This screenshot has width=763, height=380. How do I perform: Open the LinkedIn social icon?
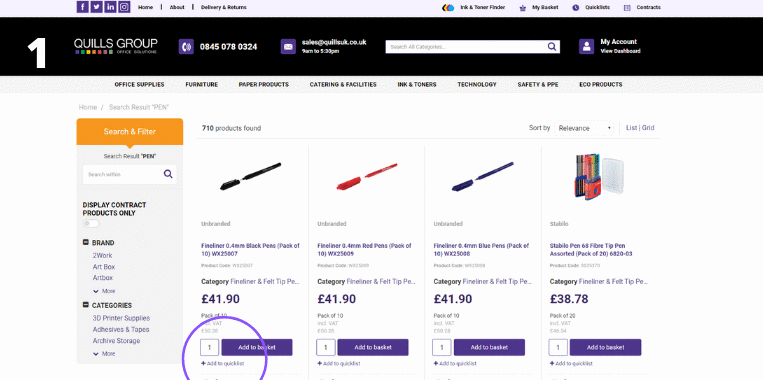(110, 7)
